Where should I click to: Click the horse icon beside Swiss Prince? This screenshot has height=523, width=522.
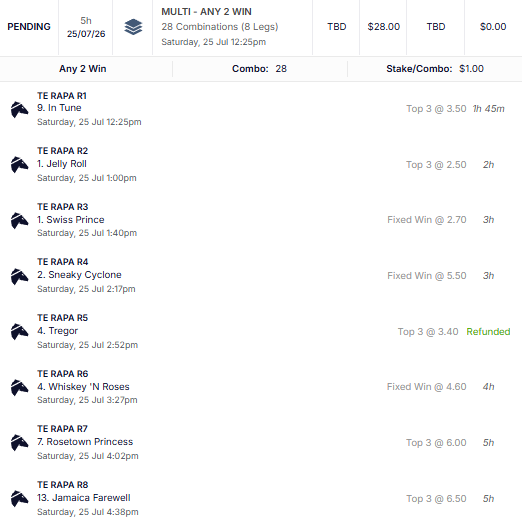point(19,221)
